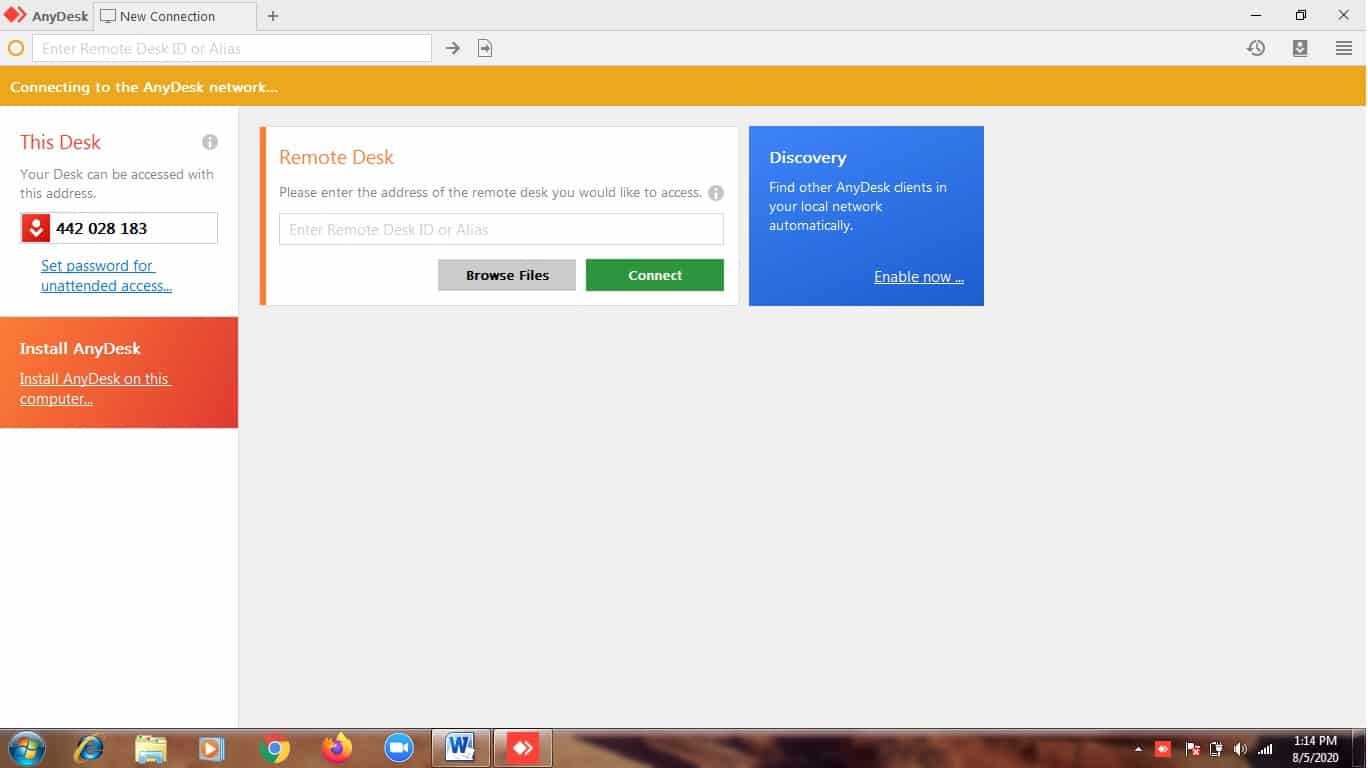
Task: Open the Action Center flag in the tray
Action: 1192,749
